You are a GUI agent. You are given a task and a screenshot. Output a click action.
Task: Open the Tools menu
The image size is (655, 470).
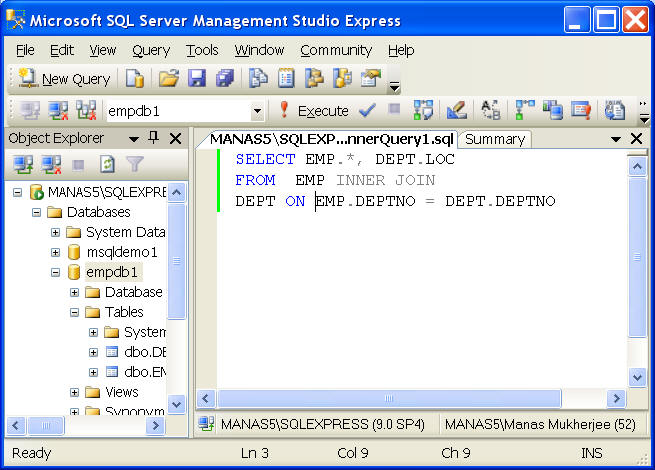(x=202, y=51)
